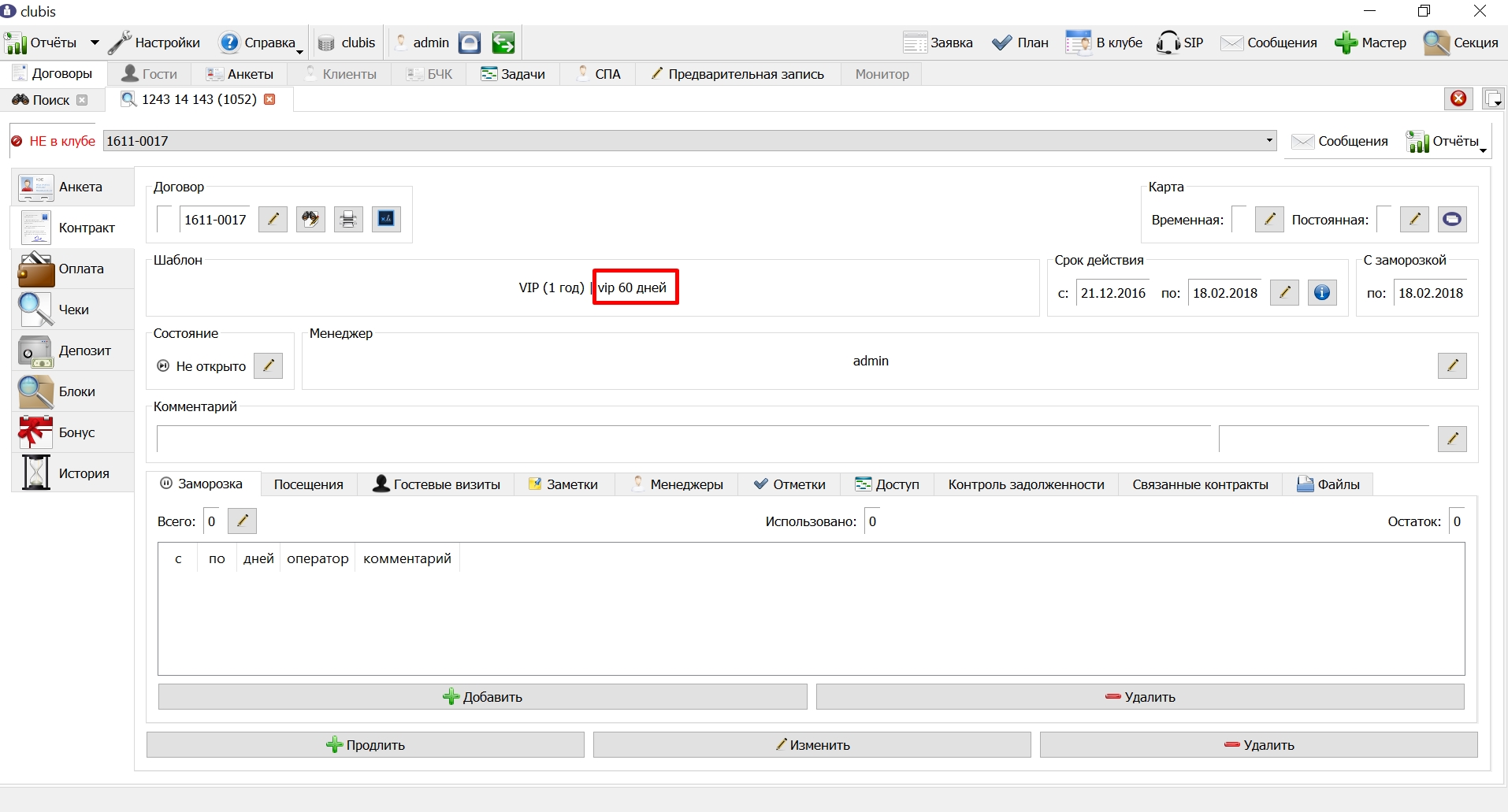This screenshot has width=1508, height=812.
Task: Toggle Временная card checkbox
Action: (1239, 219)
